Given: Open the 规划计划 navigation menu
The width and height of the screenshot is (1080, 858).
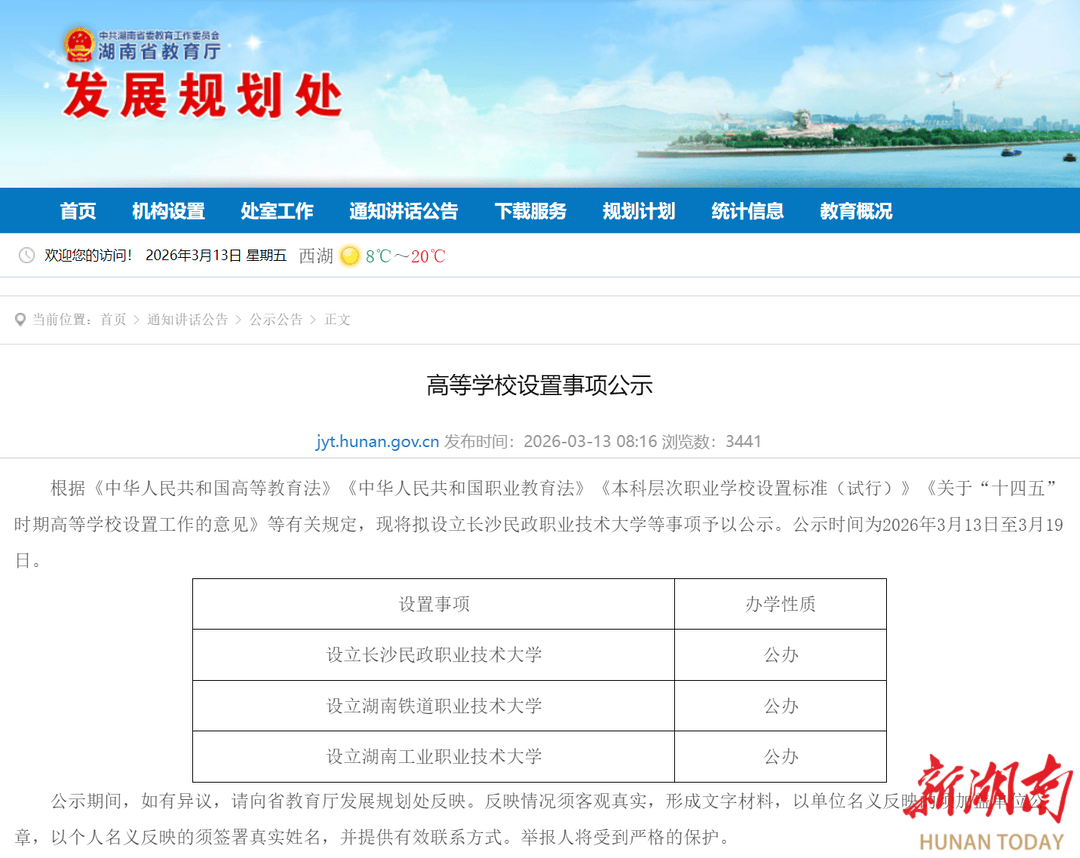Looking at the screenshot, I should click(x=639, y=211).
